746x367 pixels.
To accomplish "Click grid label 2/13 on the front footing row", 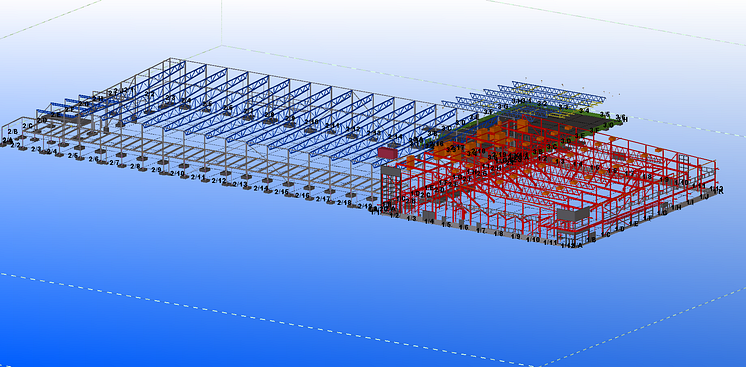I will click(x=240, y=184).
